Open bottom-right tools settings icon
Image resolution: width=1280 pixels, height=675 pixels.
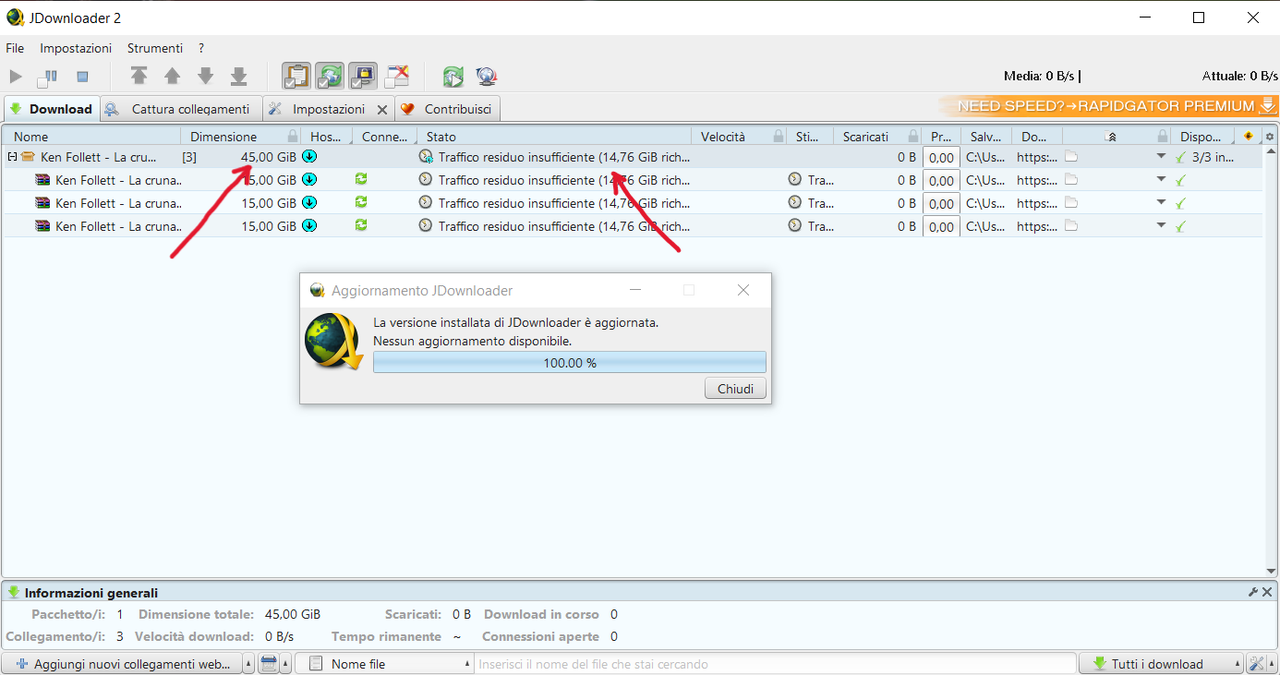pos(1257,664)
